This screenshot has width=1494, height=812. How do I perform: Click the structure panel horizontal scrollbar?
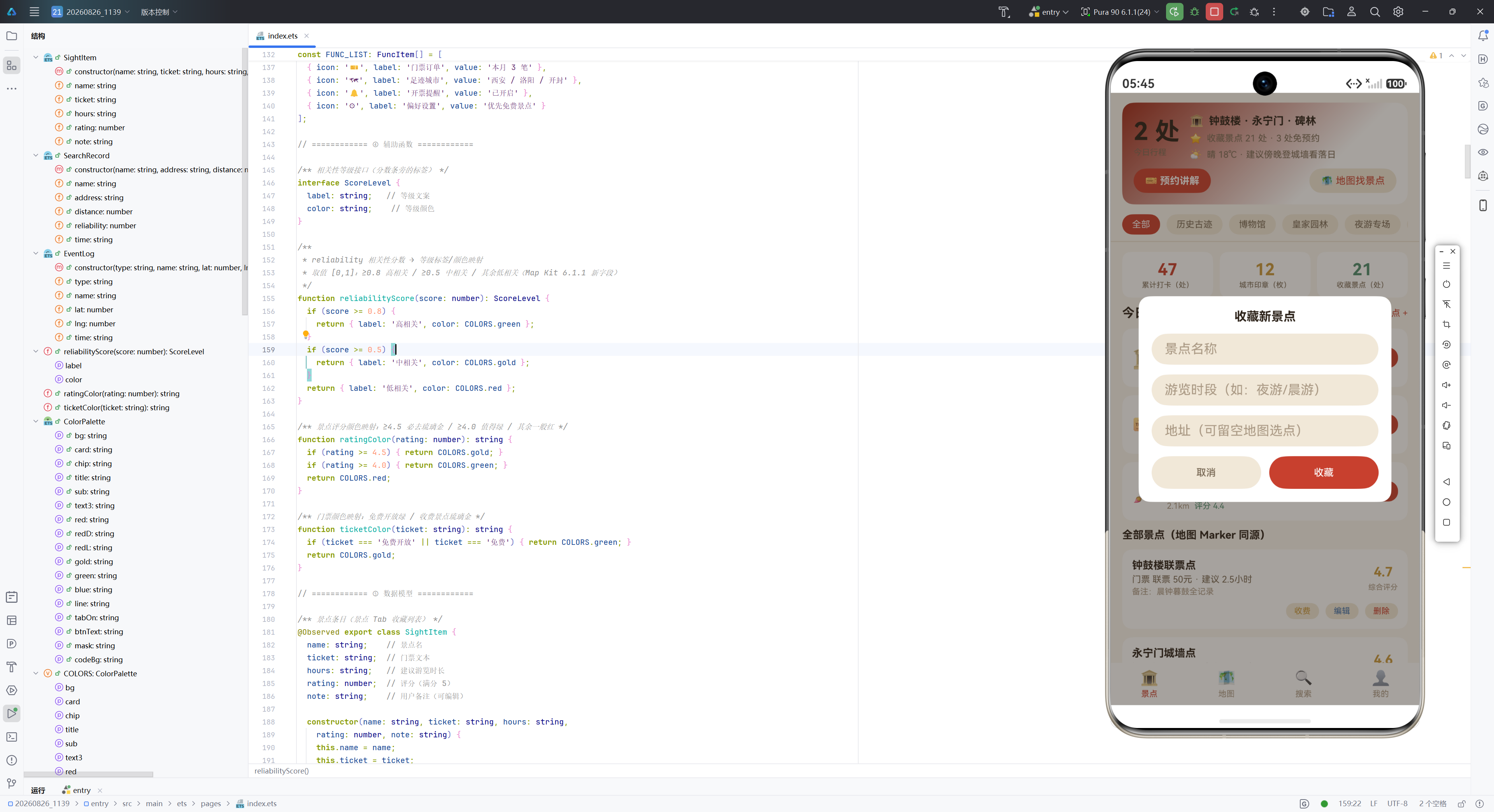tap(88, 774)
